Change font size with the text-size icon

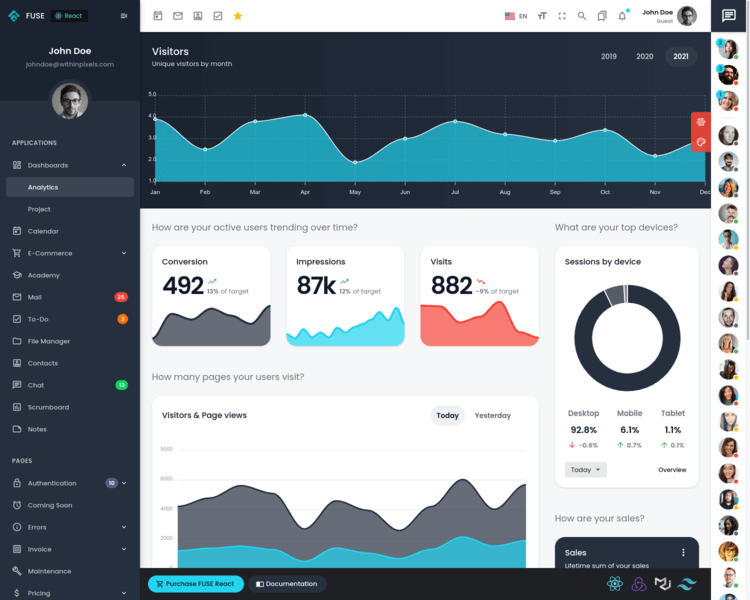click(x=542, y=16)
